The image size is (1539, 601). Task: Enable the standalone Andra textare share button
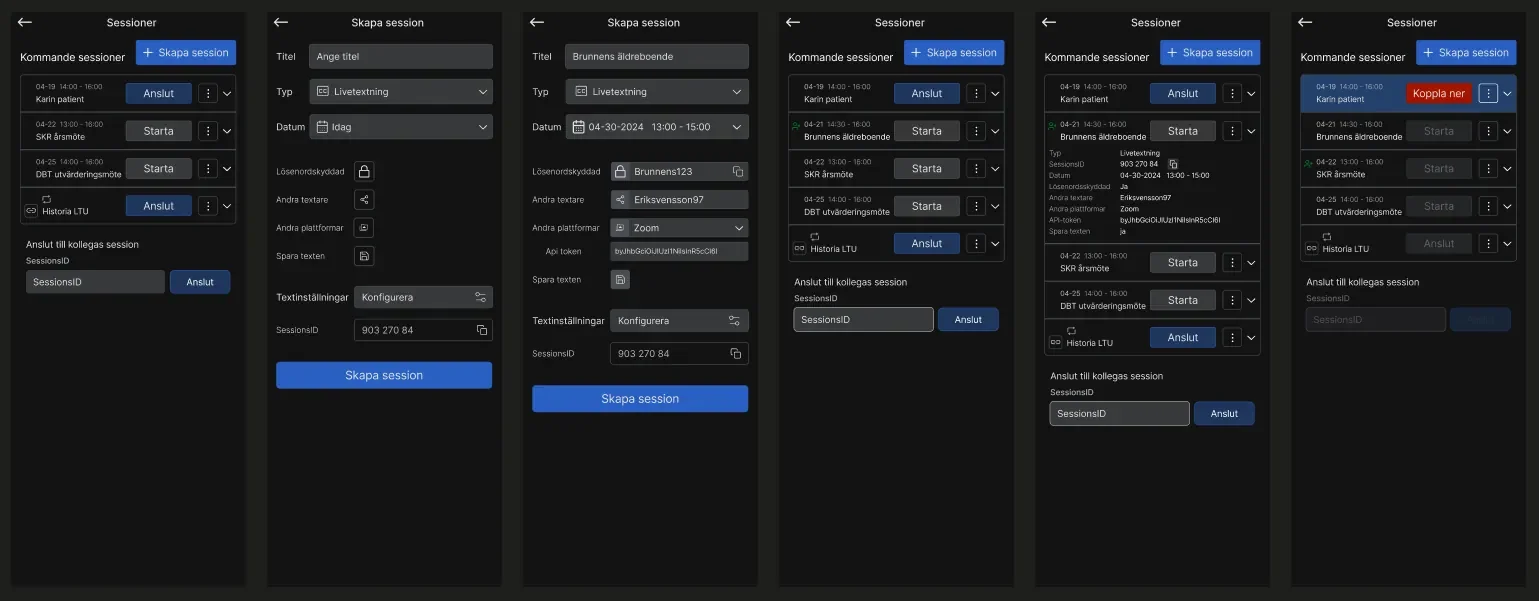coord(364,200)
